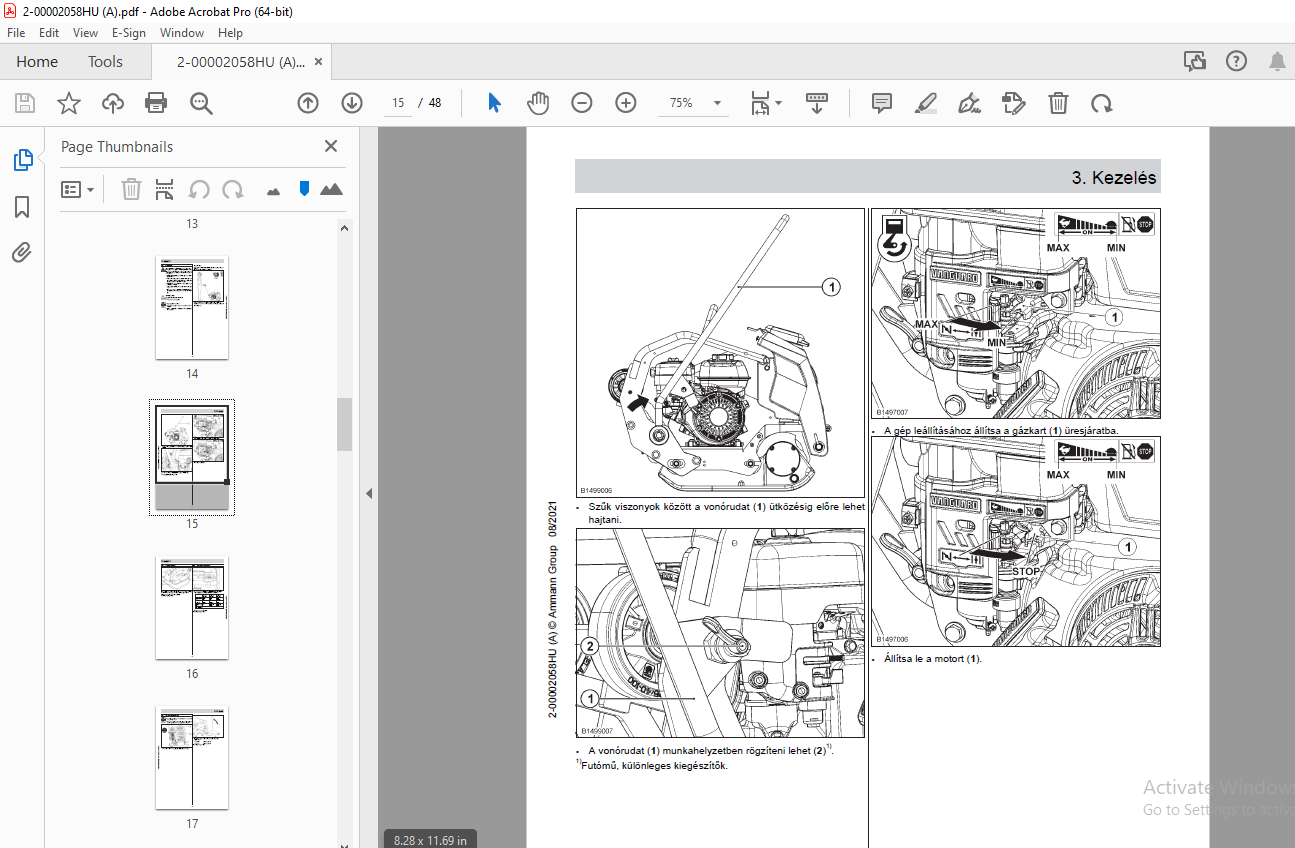Open the fit page options dropdown
Image resolution: width=1295 pixels, height=848 pixels.
(x=766, y=103)
